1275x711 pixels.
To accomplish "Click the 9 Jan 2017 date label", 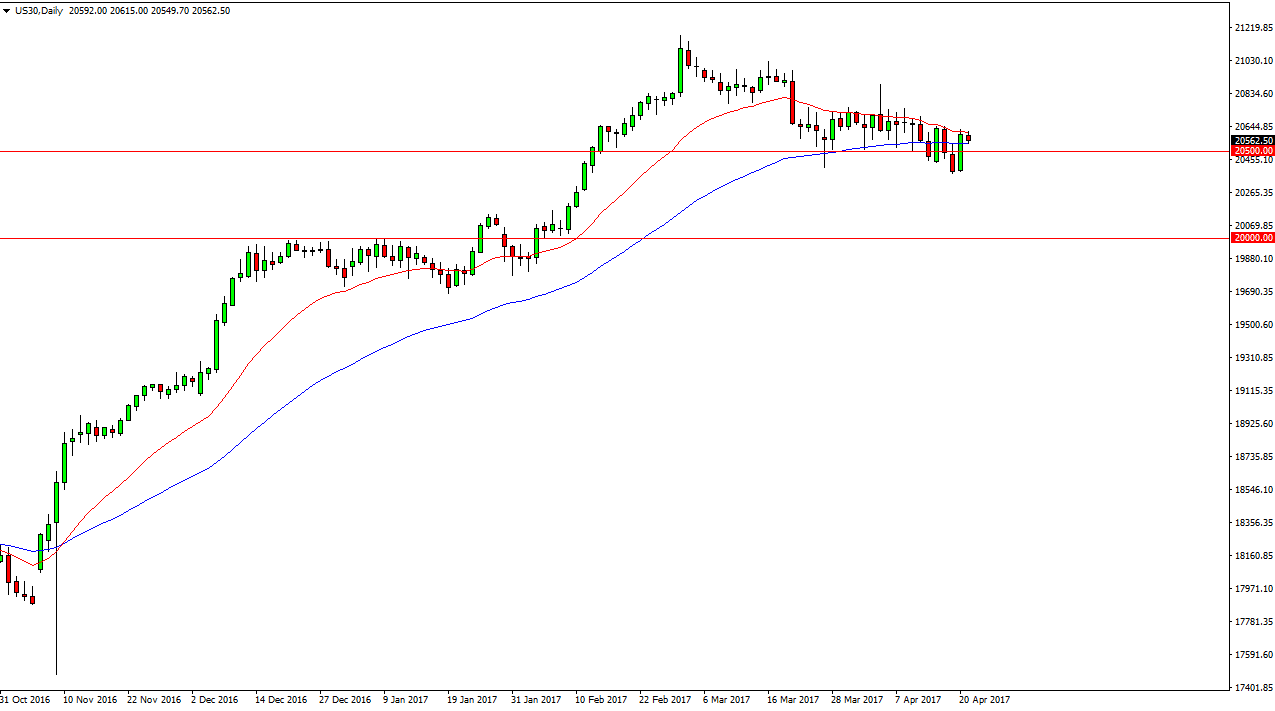I will [x=406, y=700].
